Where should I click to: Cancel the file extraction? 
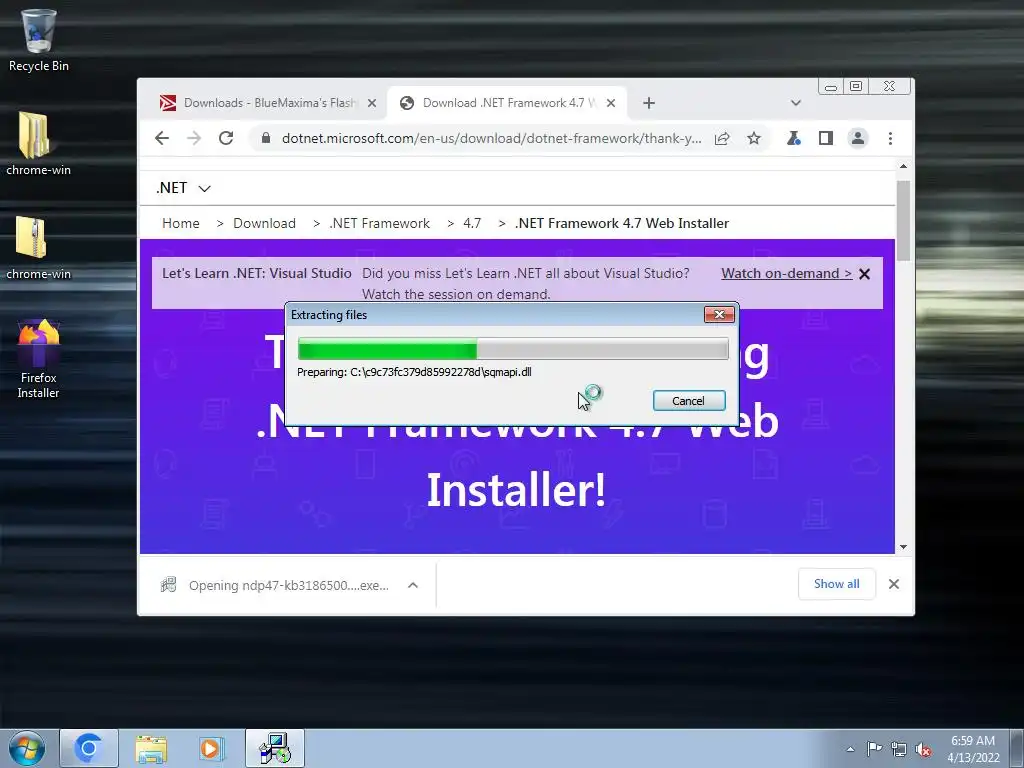689,400
